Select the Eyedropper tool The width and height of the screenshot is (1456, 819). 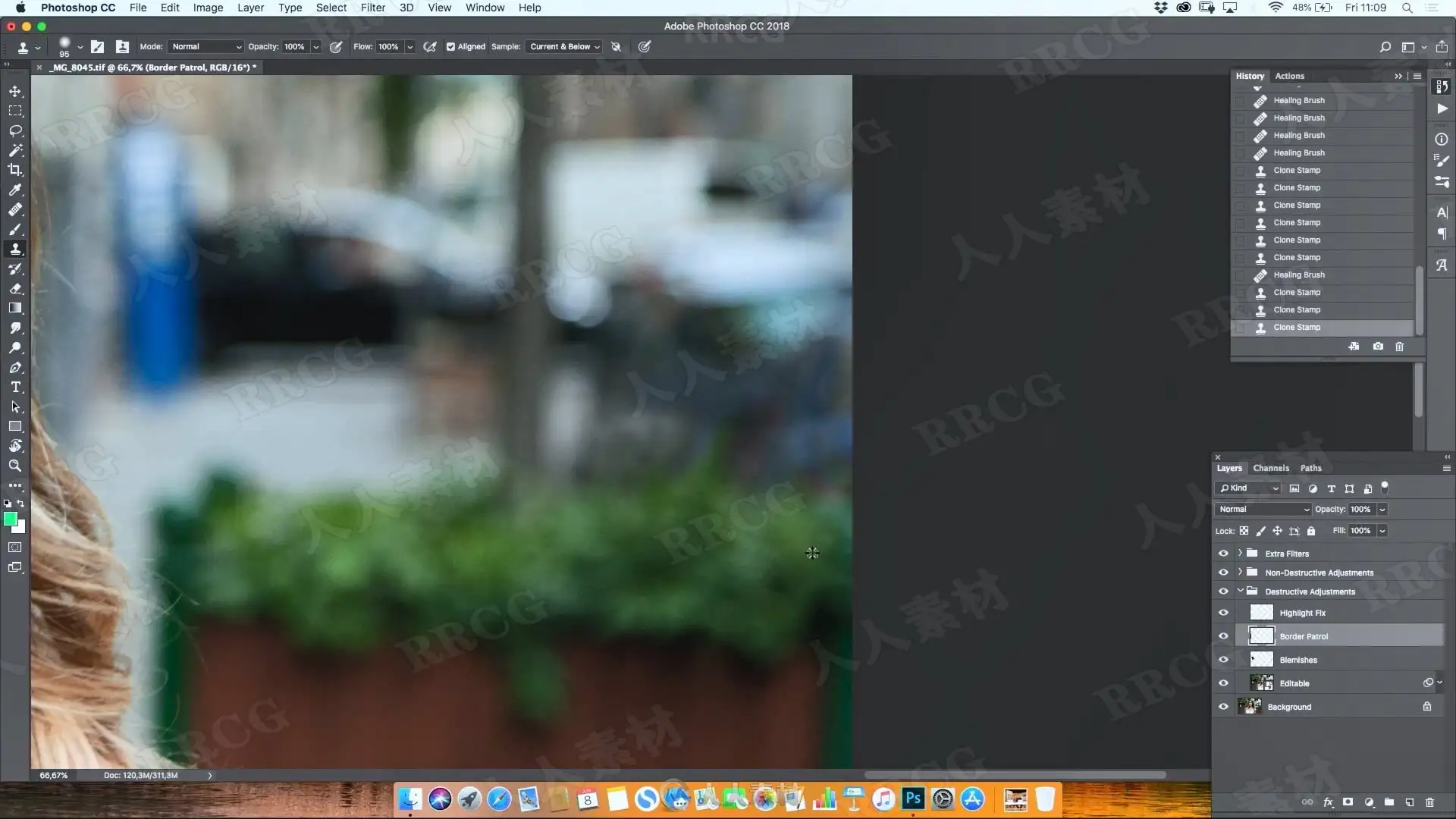point(15,190)
